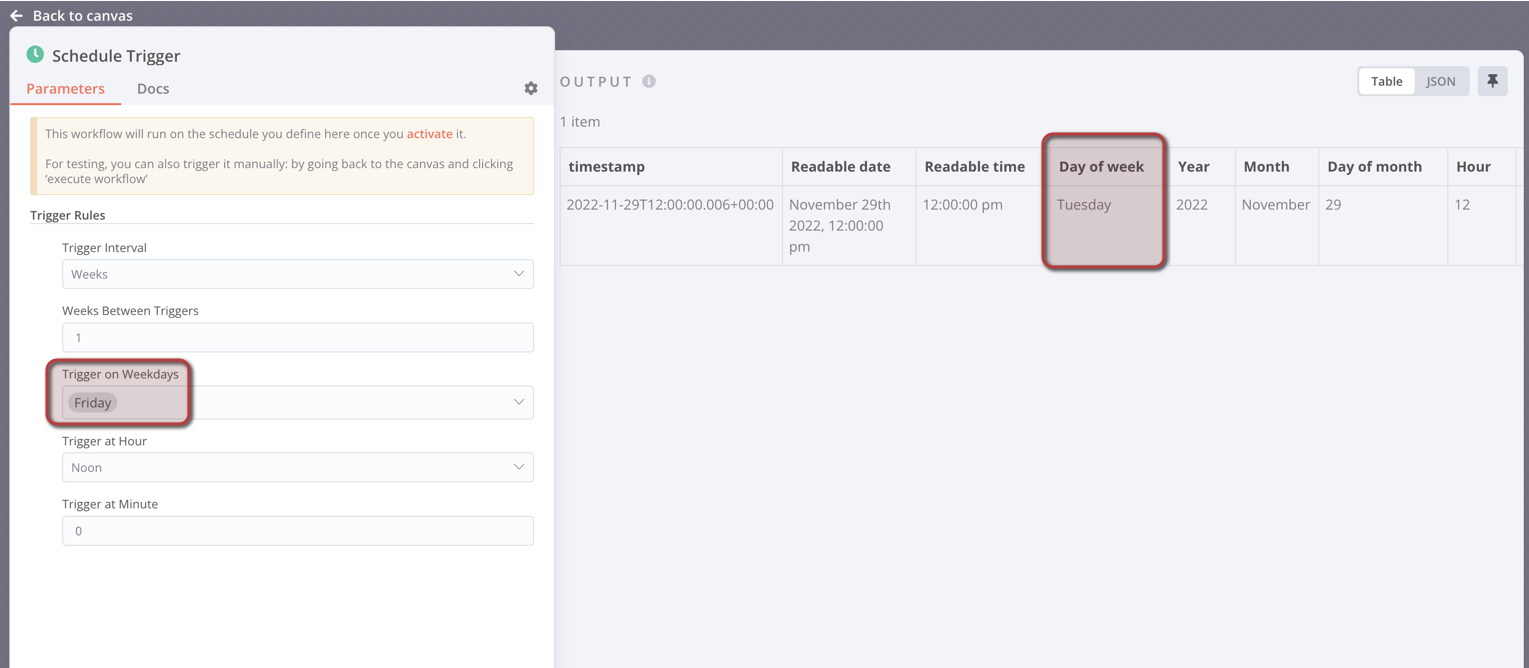The width and height of the screenshot is (1529, 668).
Task: Pin the output data using the pin icon
Action: pos(1492,81)
